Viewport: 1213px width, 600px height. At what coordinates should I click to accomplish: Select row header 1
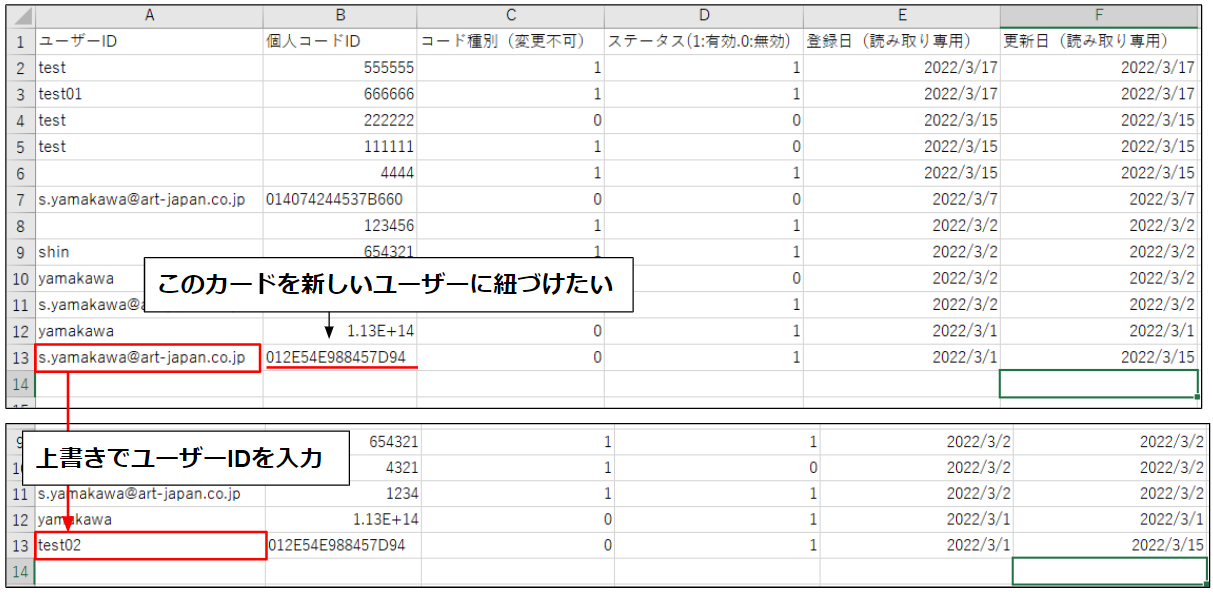pos(20,42)
